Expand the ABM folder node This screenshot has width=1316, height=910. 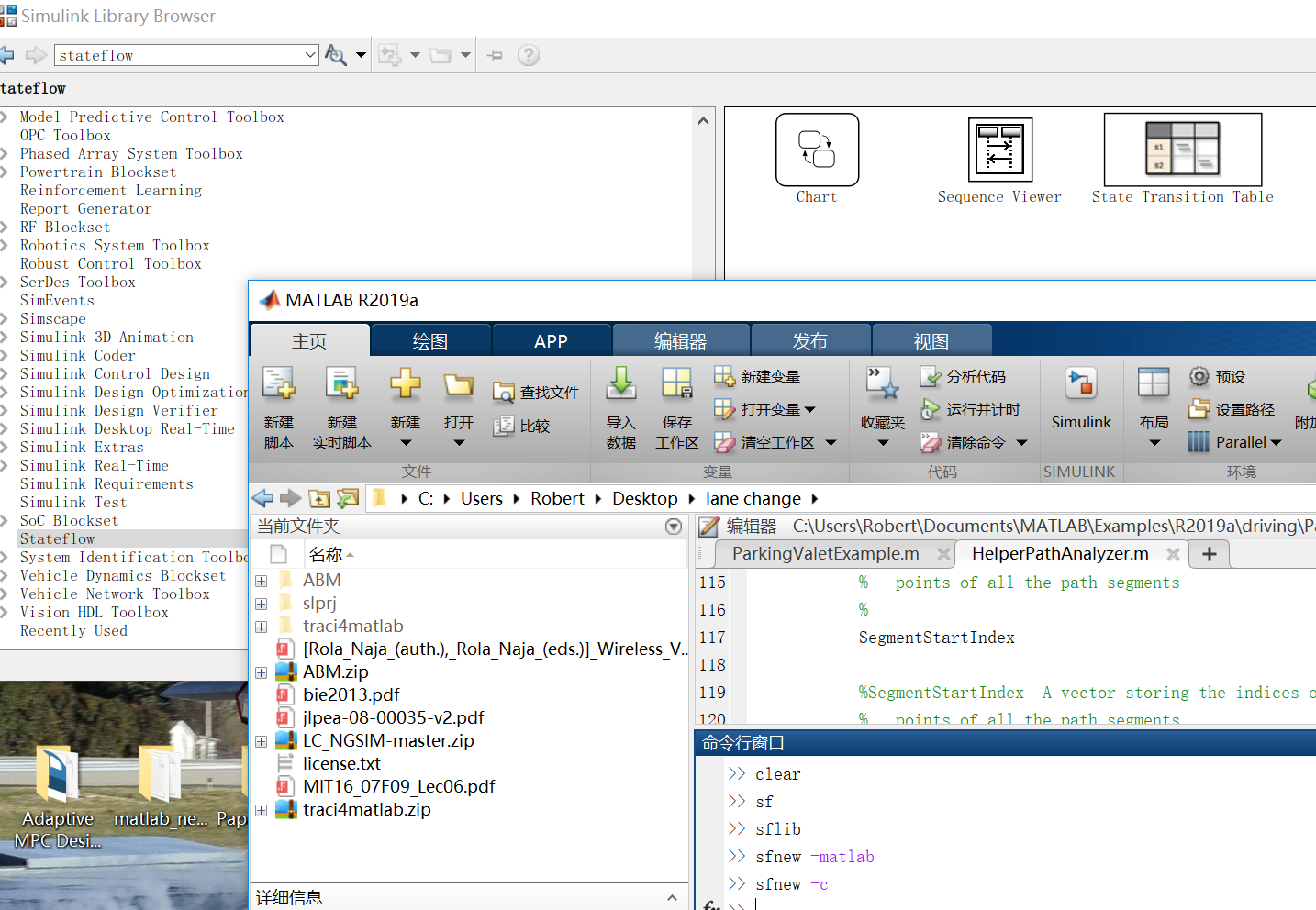click(x=262, y=581)
